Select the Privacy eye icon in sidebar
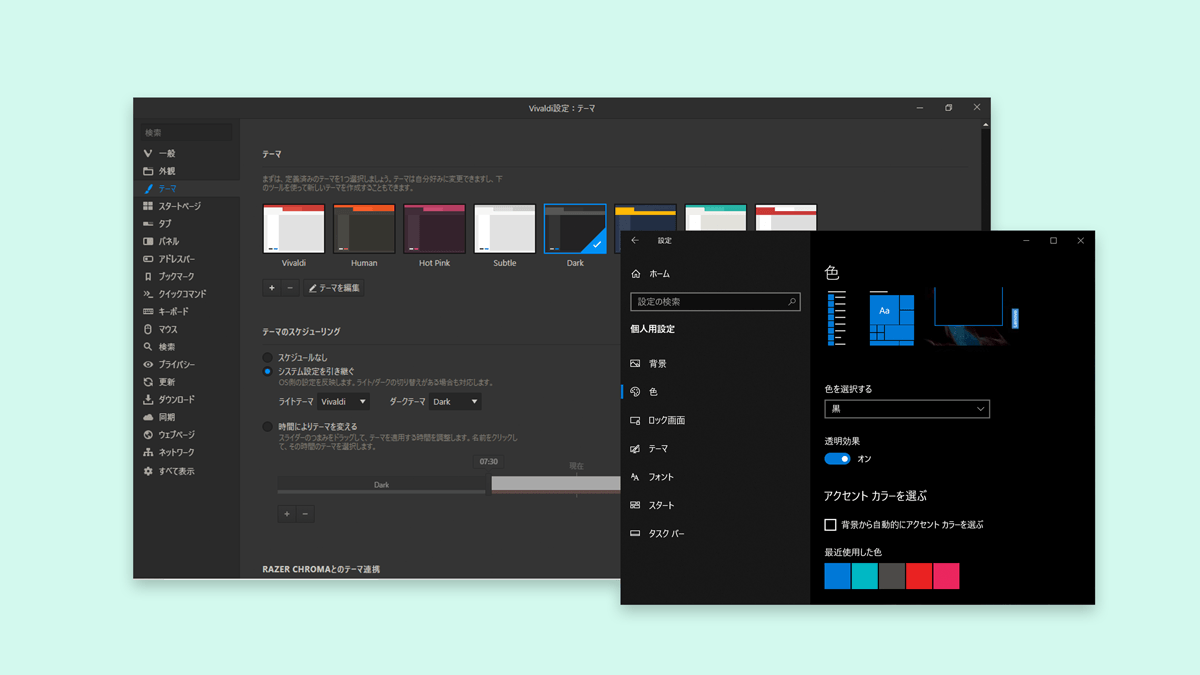This screenshot has height=675, width=1200. (148, 365)
